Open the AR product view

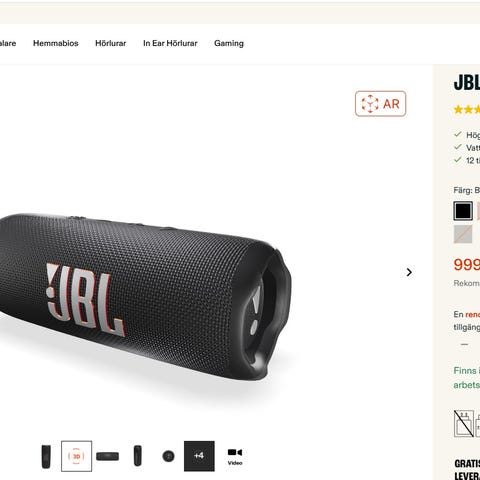click(380, 104)
